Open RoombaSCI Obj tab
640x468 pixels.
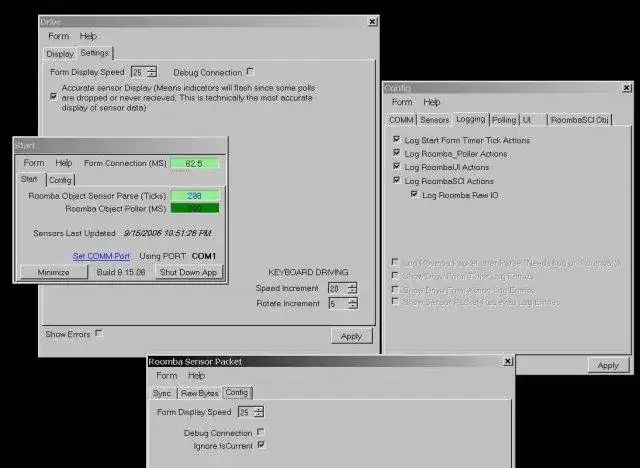pyautogui.click(x=579, y=120)
